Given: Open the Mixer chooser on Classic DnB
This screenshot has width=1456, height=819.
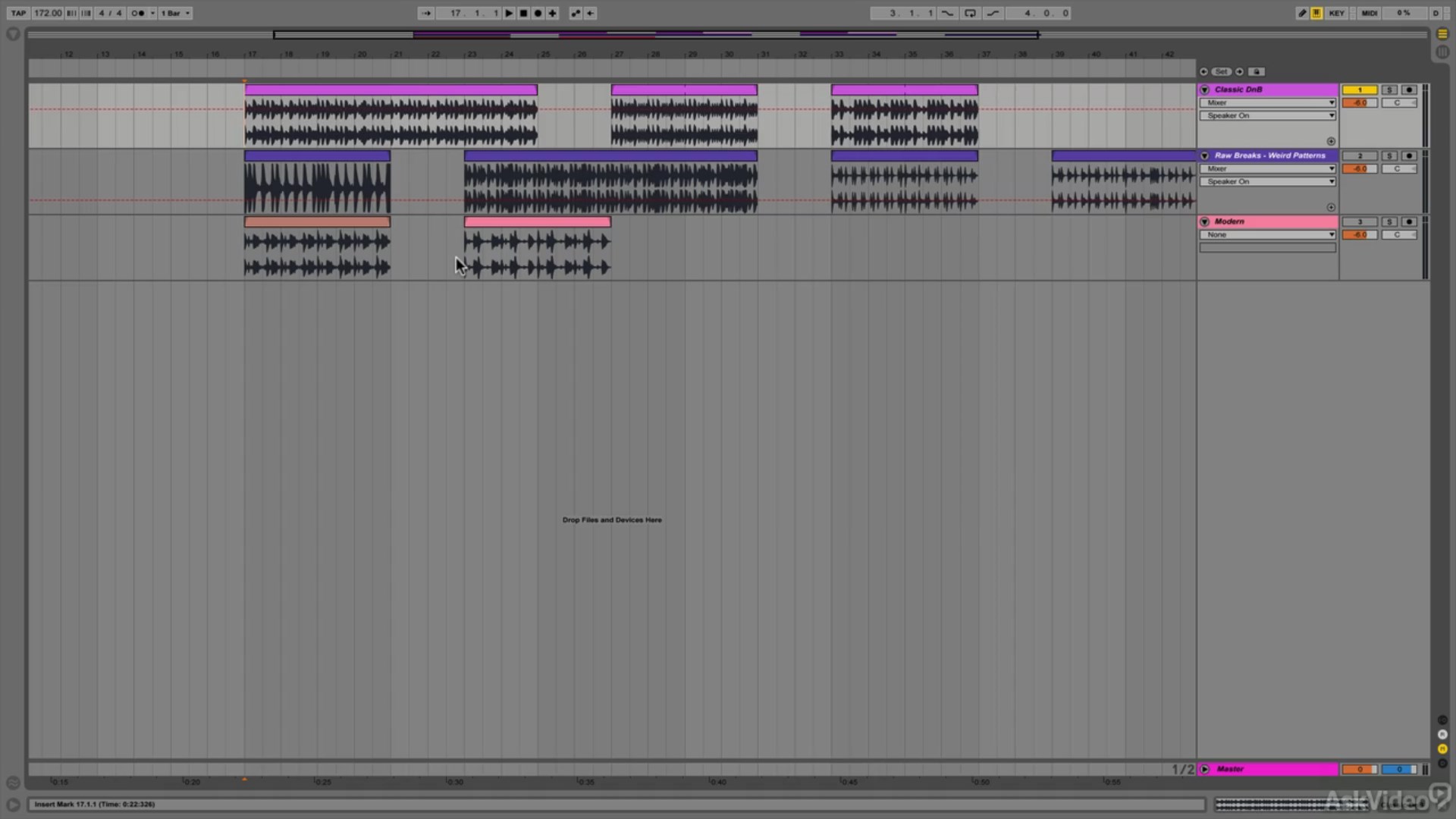Looking at the screenshot, I should [1268, 102].
